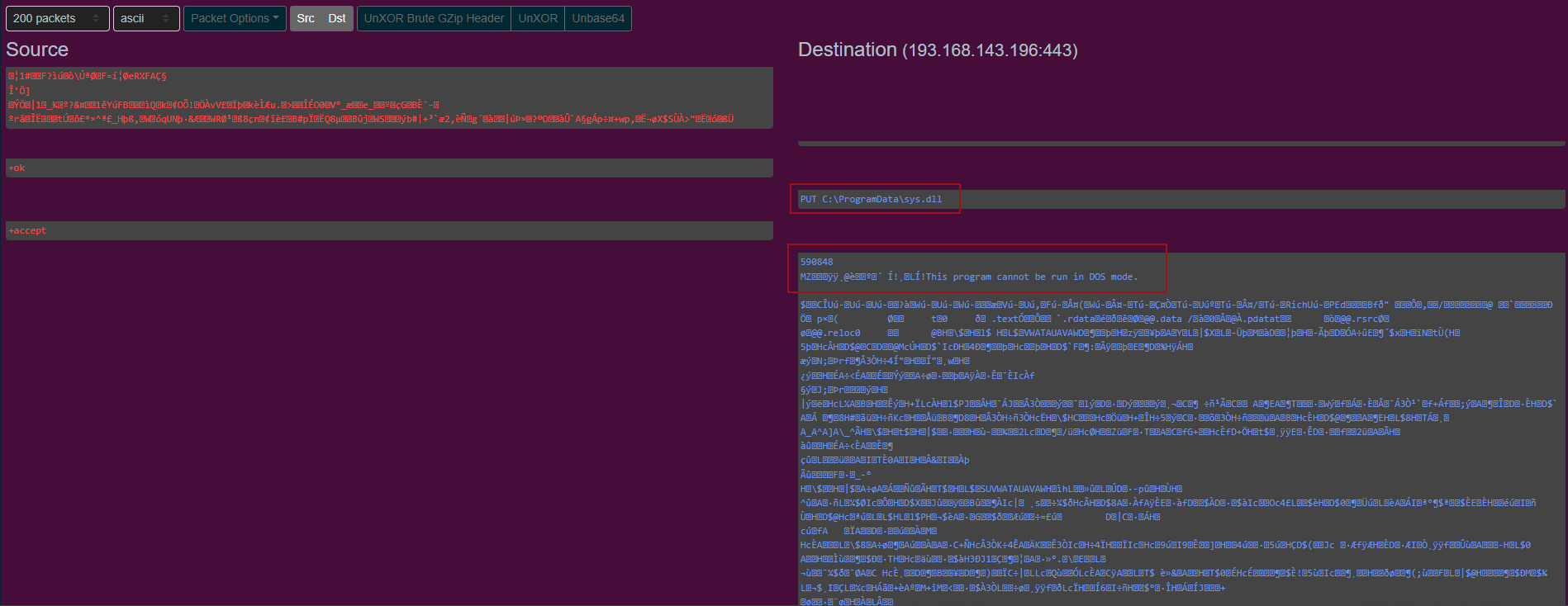Screen dimensions: 1568x606
Task: Click the empty destination packet bar
Action: click(x=1181, y=144)
